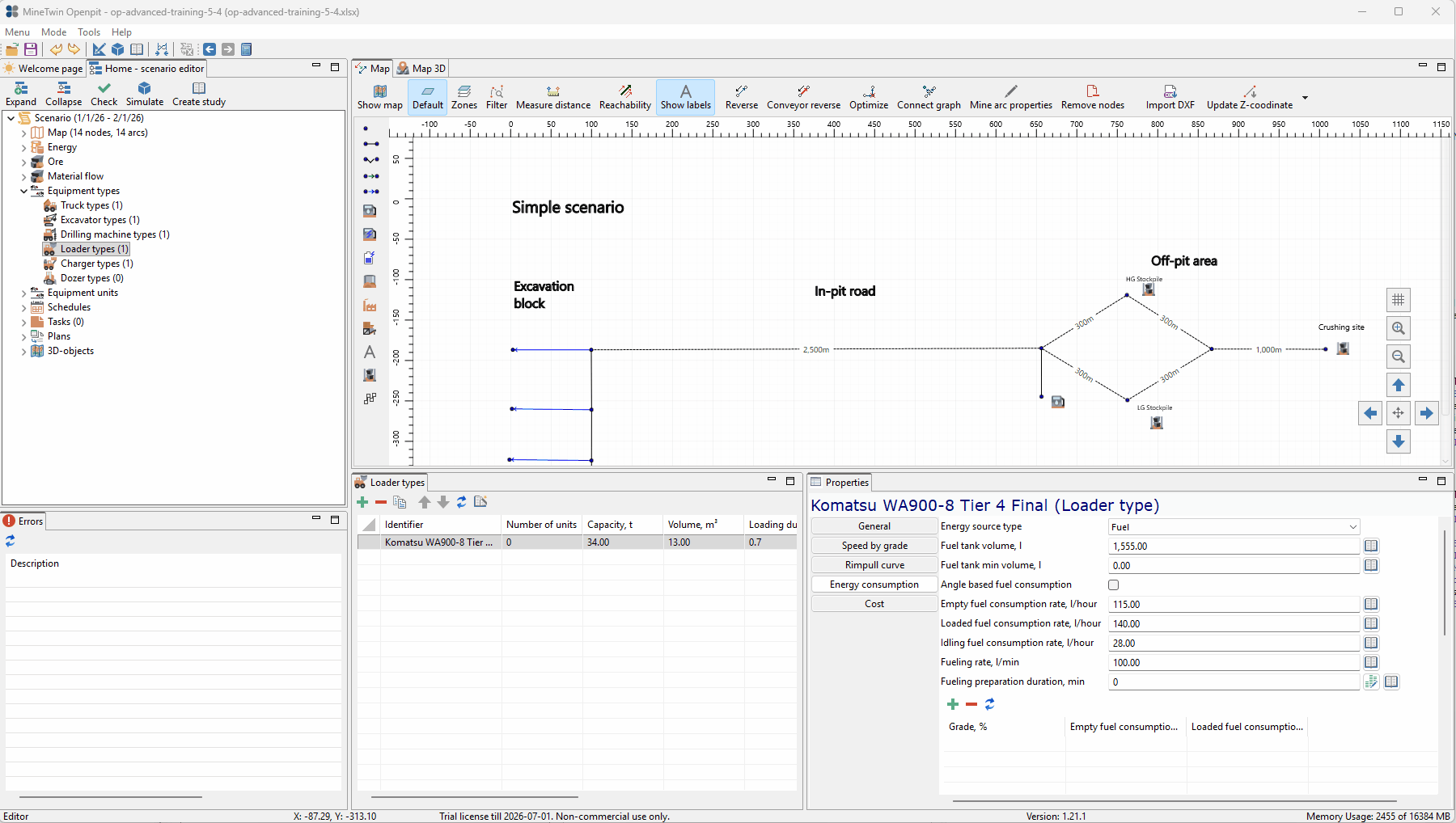Open the Menu menu
The height and width of the screenshot is (823, 1456).
17,32
